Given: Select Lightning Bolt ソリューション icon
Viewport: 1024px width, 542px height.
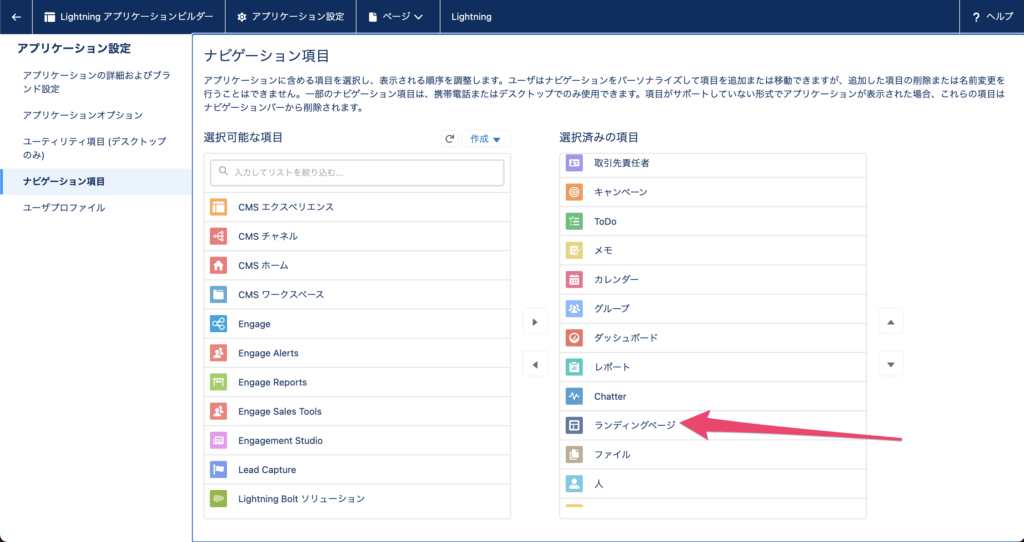Looking at the screenshot, I should [x=218, y=499].
